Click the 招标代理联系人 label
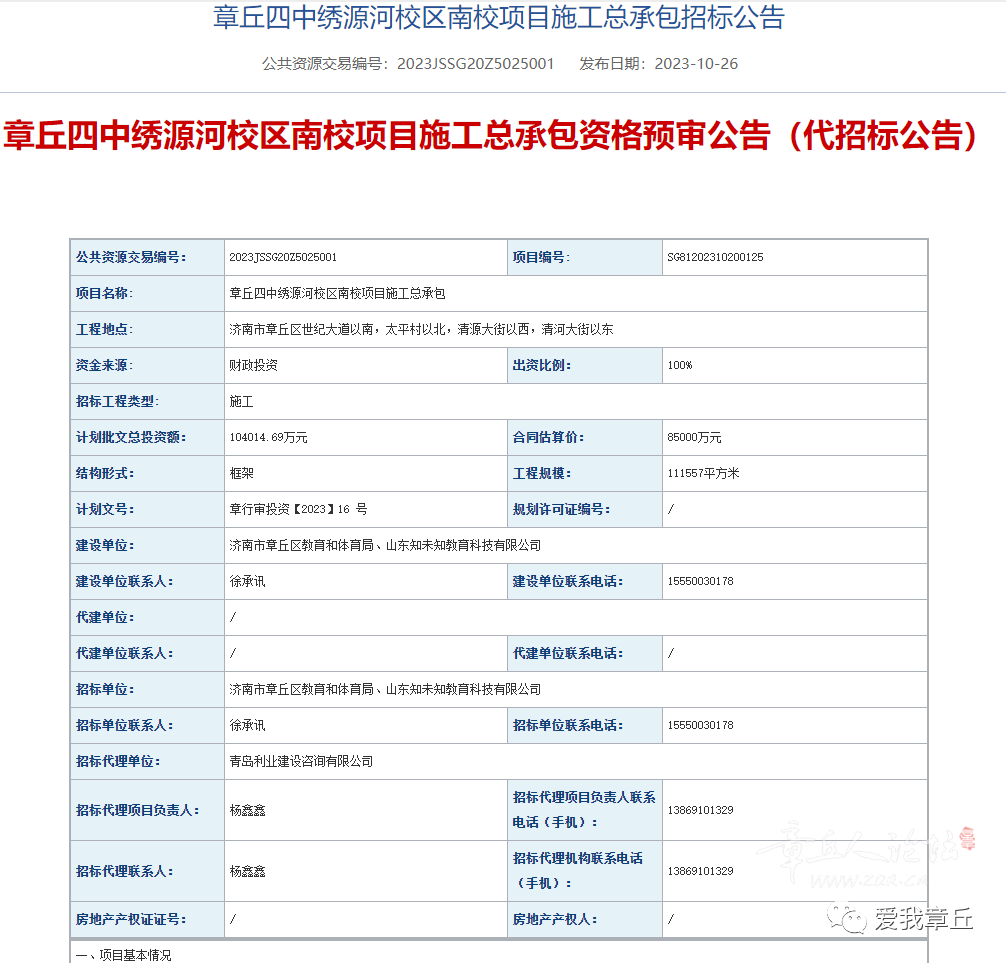The image size is (1006, 963). 124,871
